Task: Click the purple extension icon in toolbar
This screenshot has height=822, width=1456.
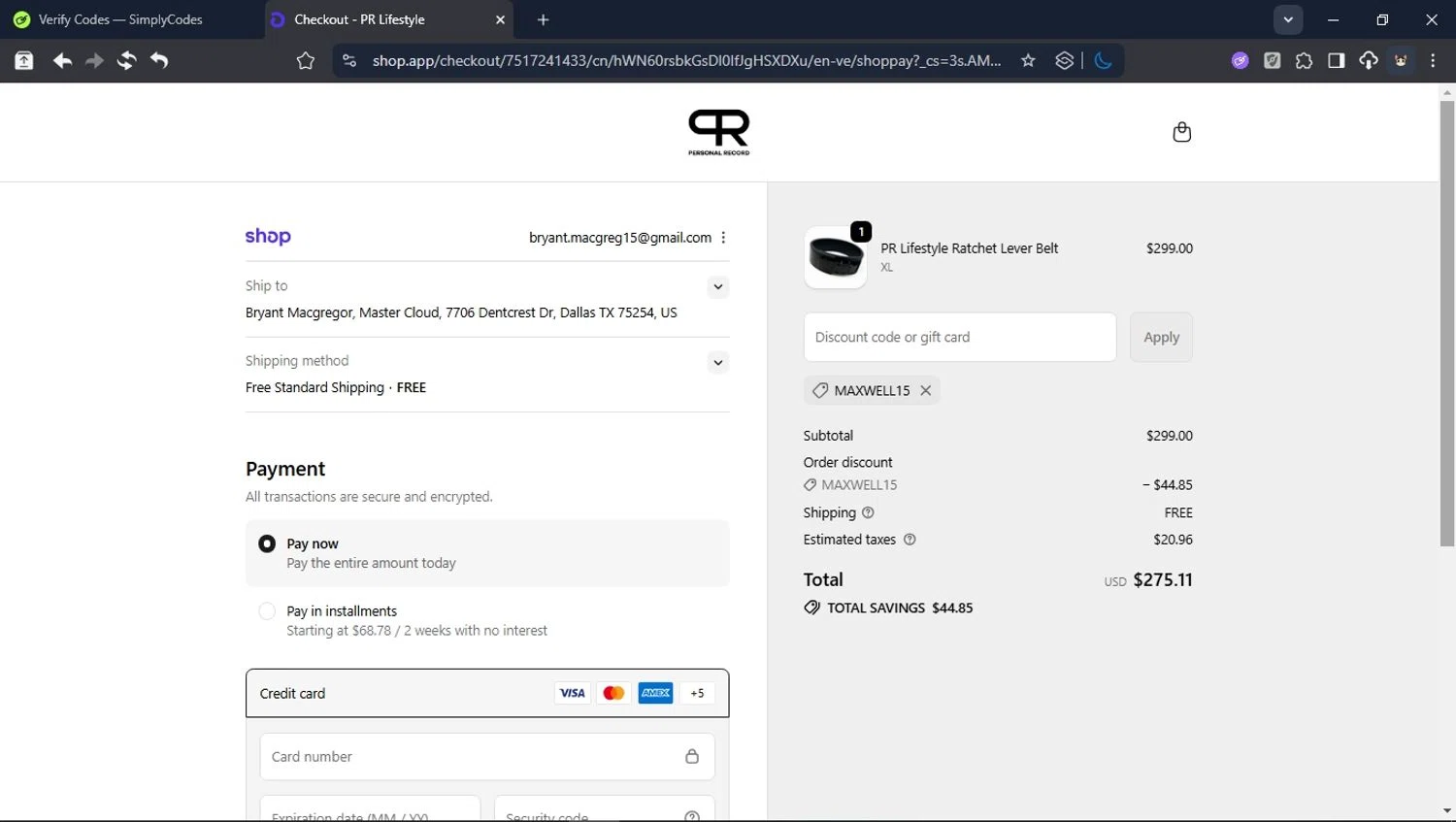Action: coord(1240,60)
